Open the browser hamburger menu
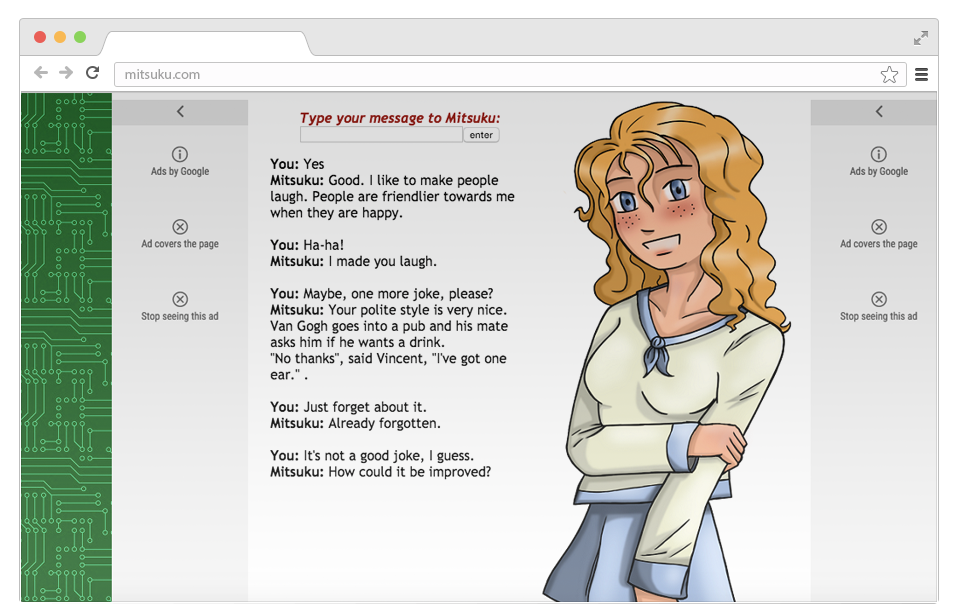960x615 pixels. pyautogui.click(x=921, y=74)
